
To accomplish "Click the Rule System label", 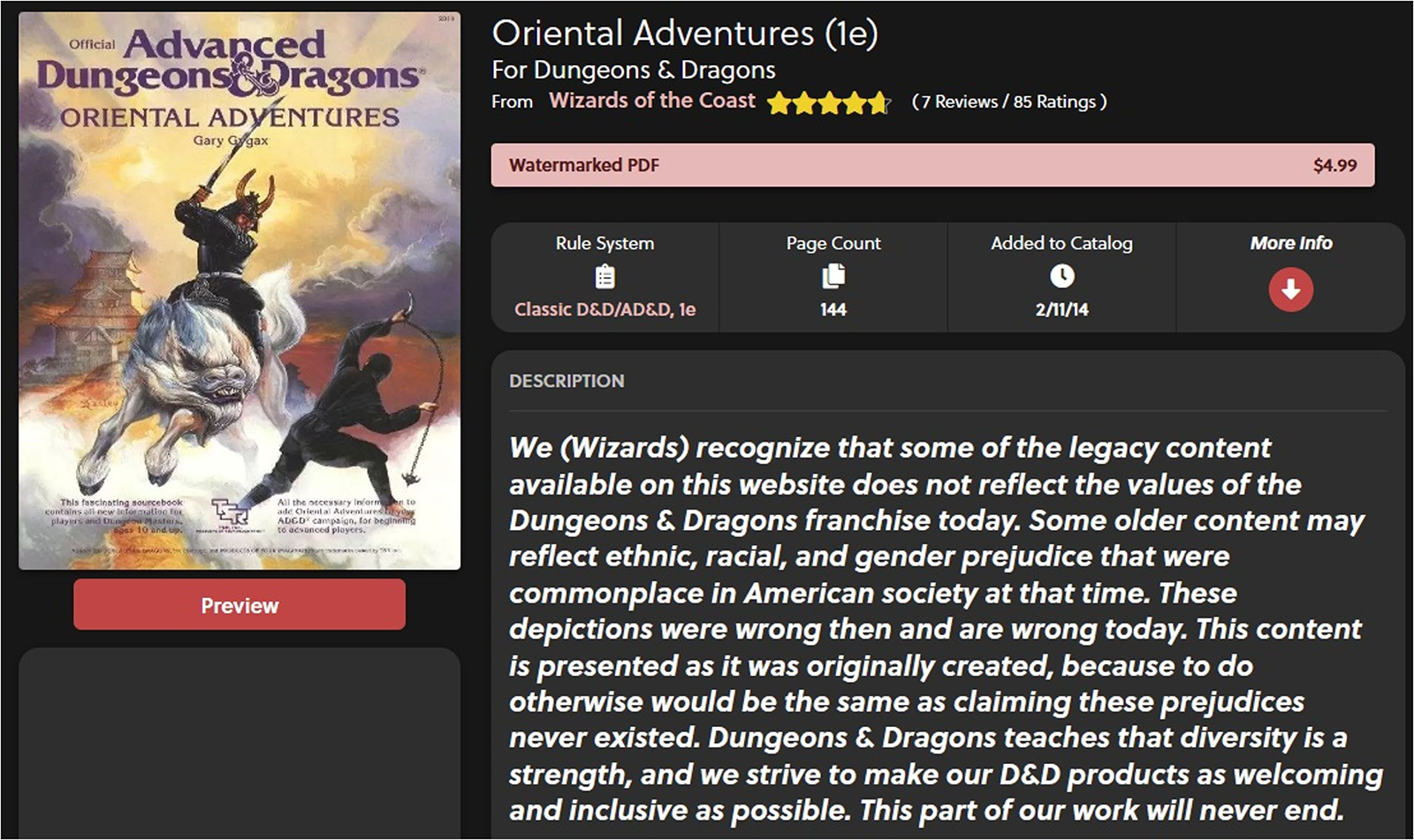I will click(x=605, y=243).
